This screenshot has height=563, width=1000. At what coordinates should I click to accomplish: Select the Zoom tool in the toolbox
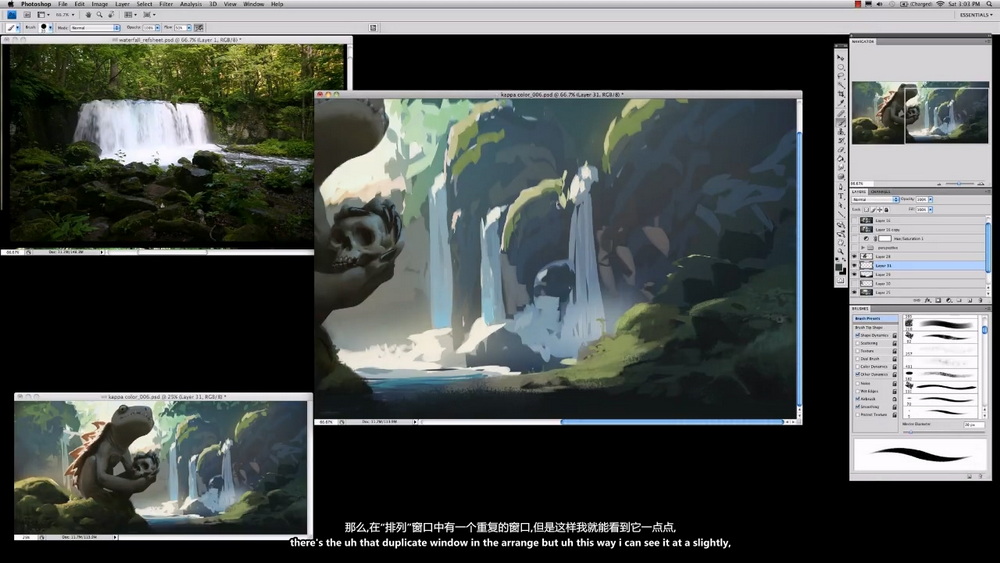(x=841, y=251)
